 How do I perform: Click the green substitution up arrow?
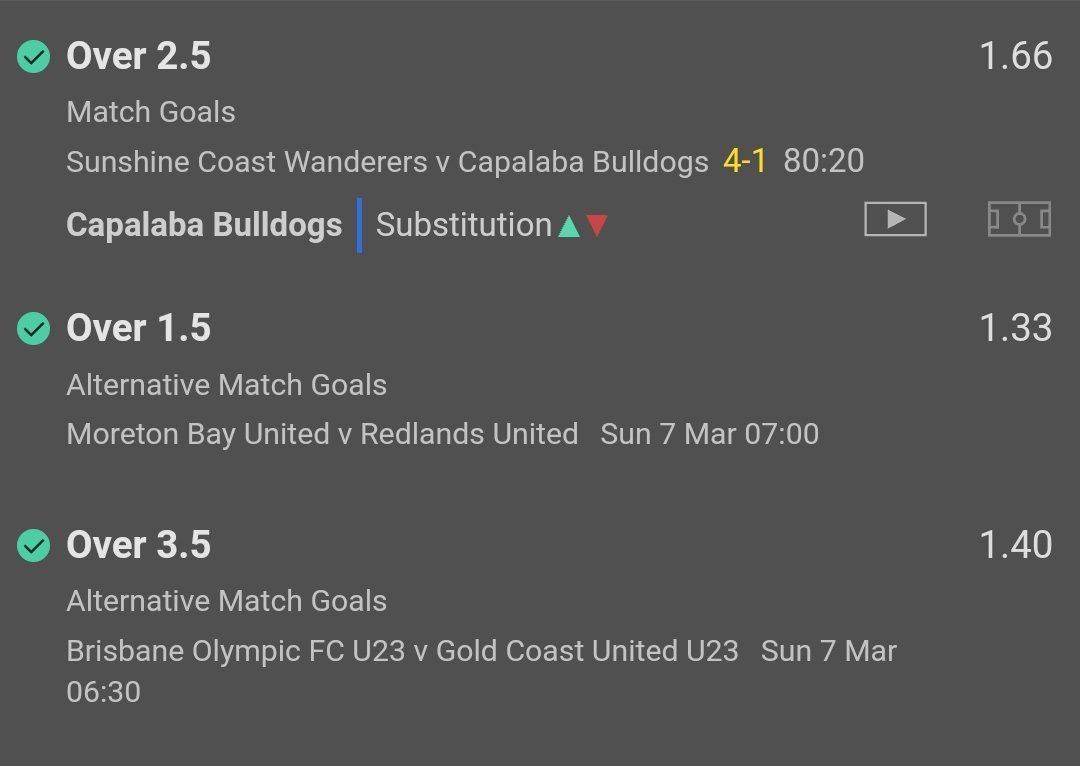[569, 226]
